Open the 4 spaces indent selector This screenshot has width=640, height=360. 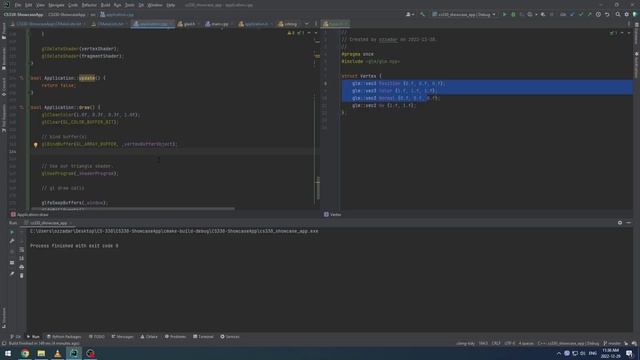tap(526, 343)
